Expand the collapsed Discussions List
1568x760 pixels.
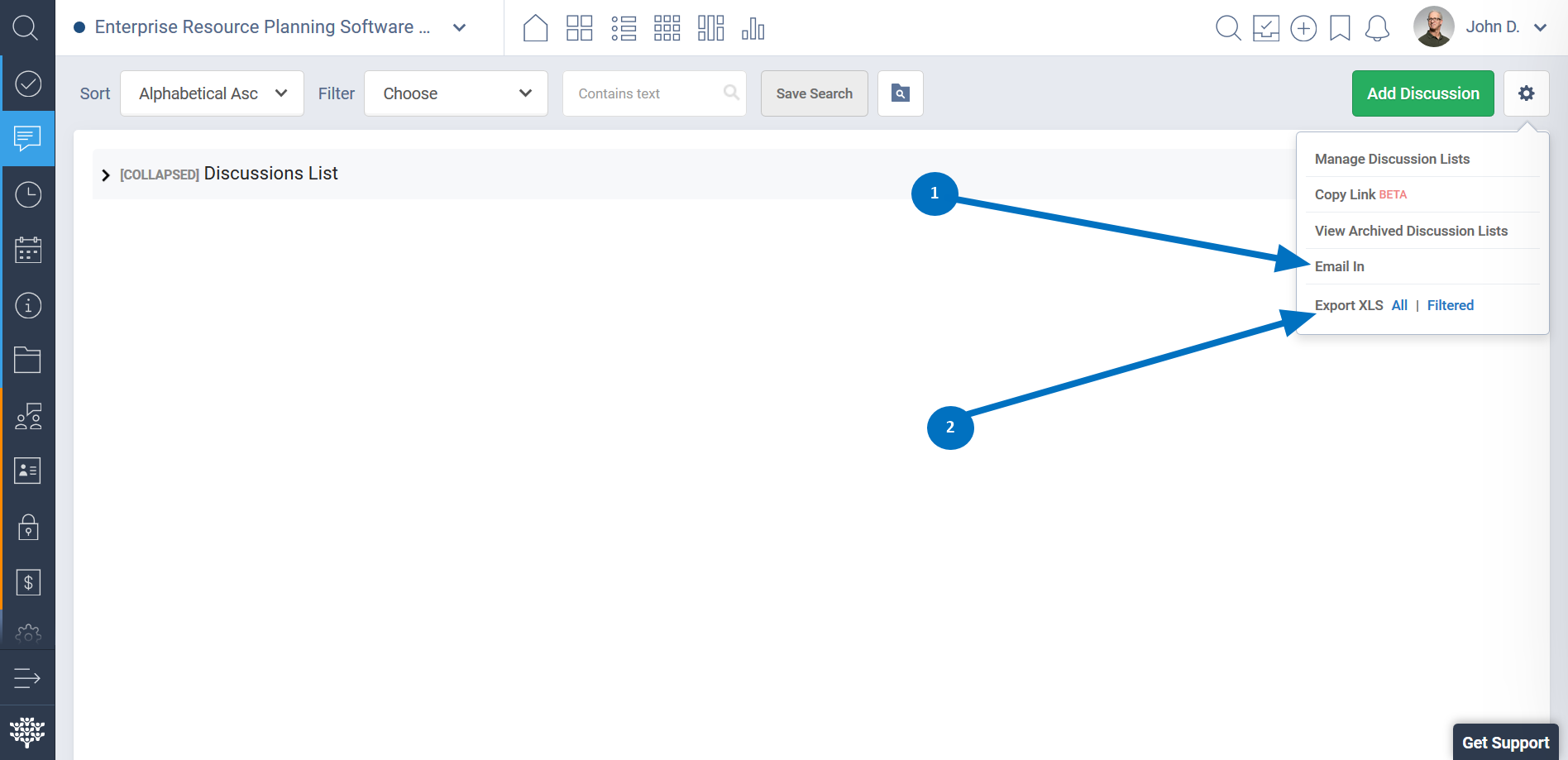click(105, 174)
